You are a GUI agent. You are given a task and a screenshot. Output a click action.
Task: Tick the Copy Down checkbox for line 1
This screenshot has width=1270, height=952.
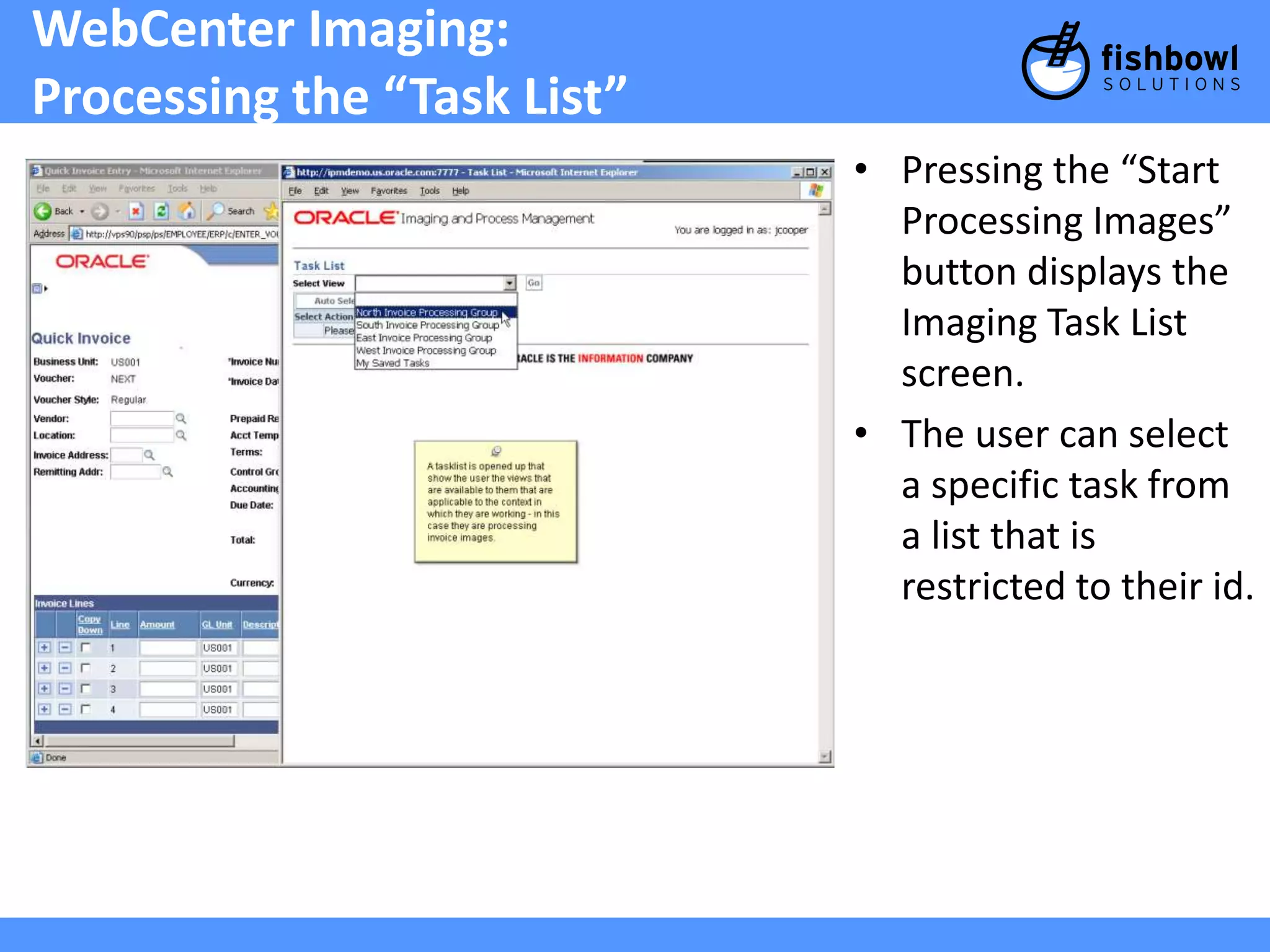pos(86,648)
